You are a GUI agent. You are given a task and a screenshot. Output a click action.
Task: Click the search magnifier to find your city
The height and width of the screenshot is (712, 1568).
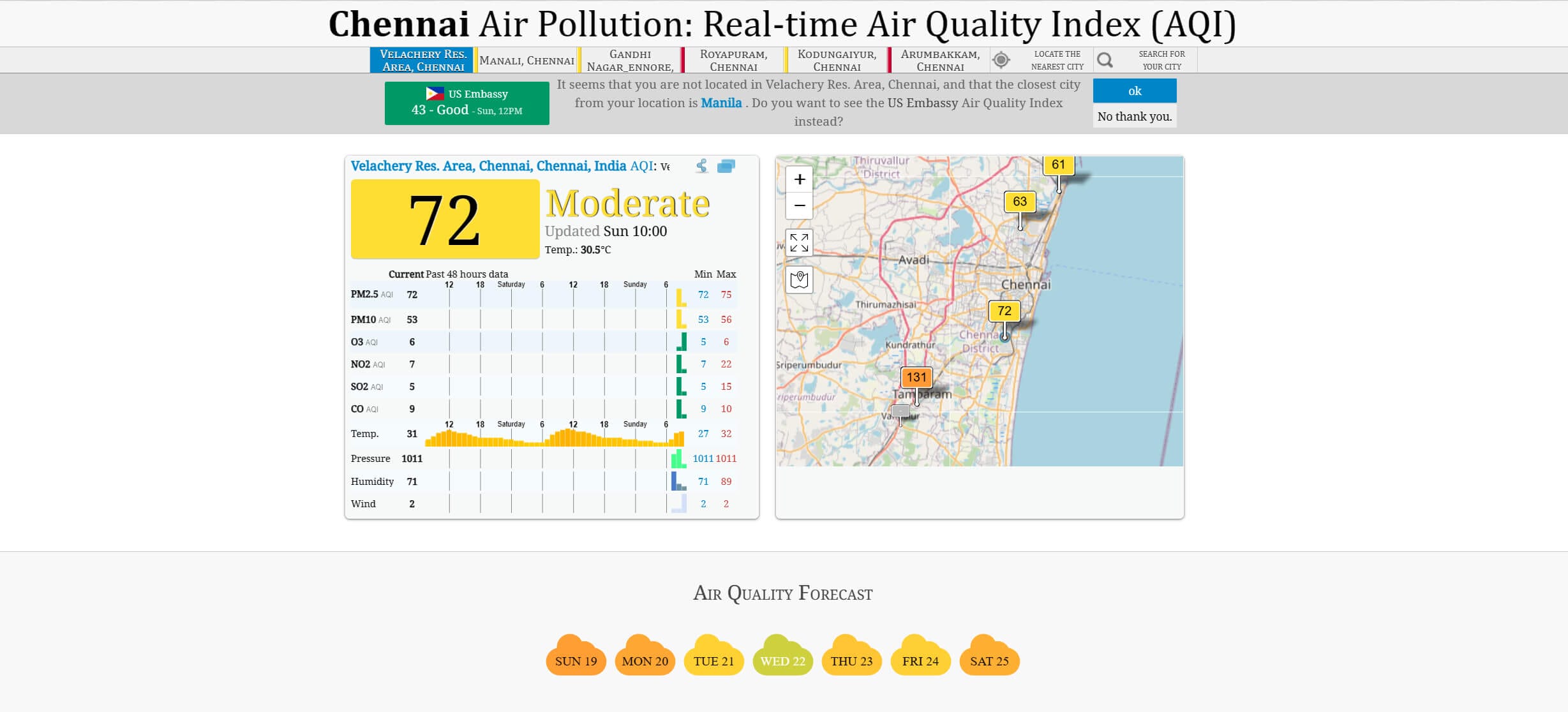pyautogui.click(x=1105, y=59)
